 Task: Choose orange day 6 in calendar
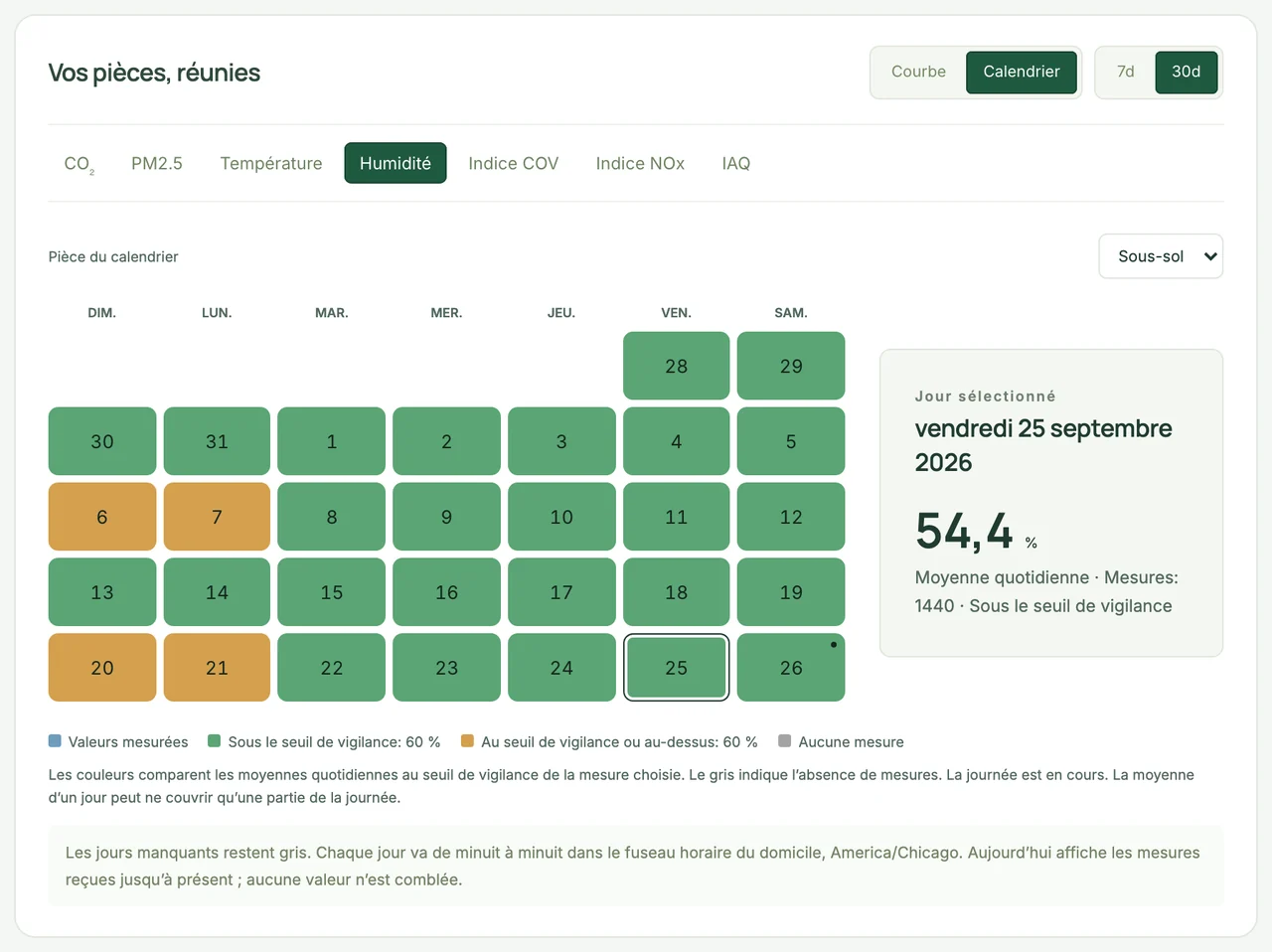pos(102,517)
